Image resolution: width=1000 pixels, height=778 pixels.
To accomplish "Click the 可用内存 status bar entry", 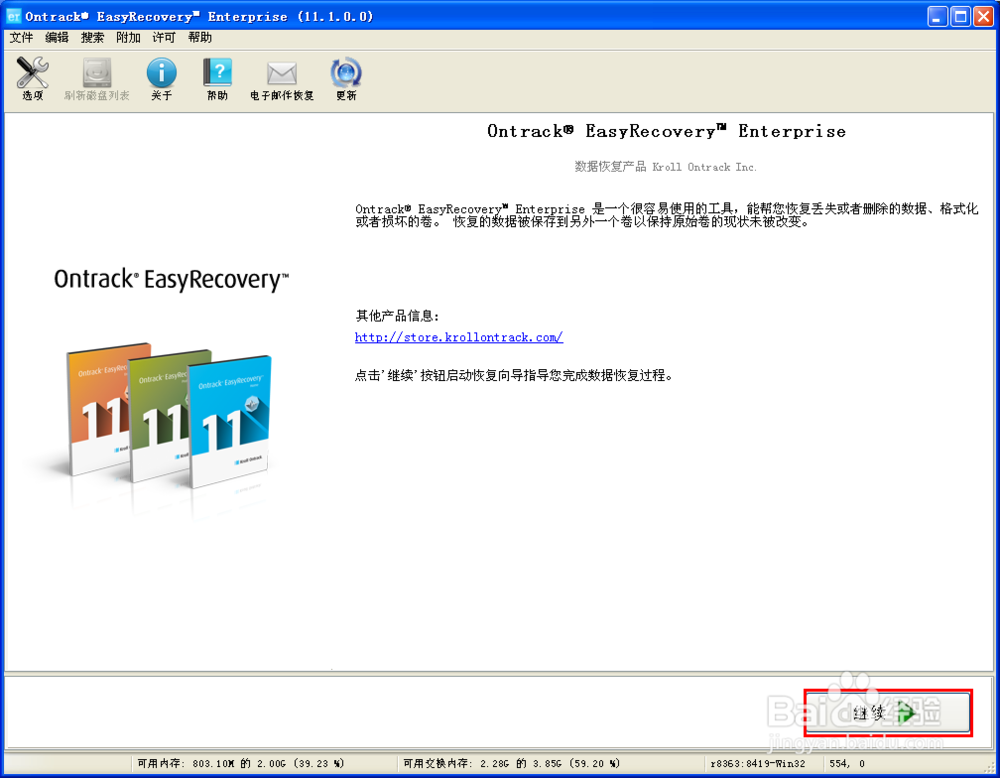I will coord(240,763).
